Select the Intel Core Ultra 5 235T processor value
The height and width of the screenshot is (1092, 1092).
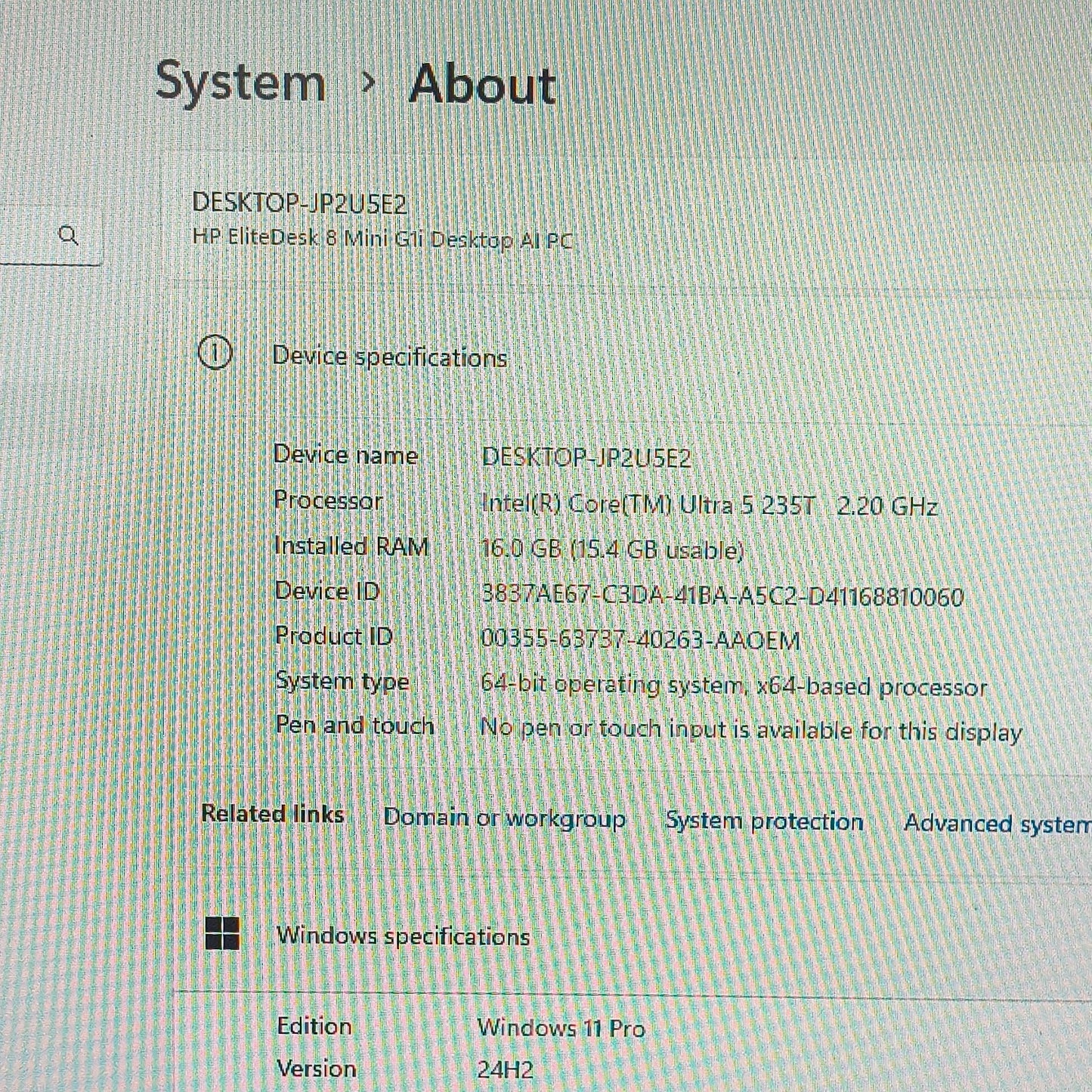[710, 505]
